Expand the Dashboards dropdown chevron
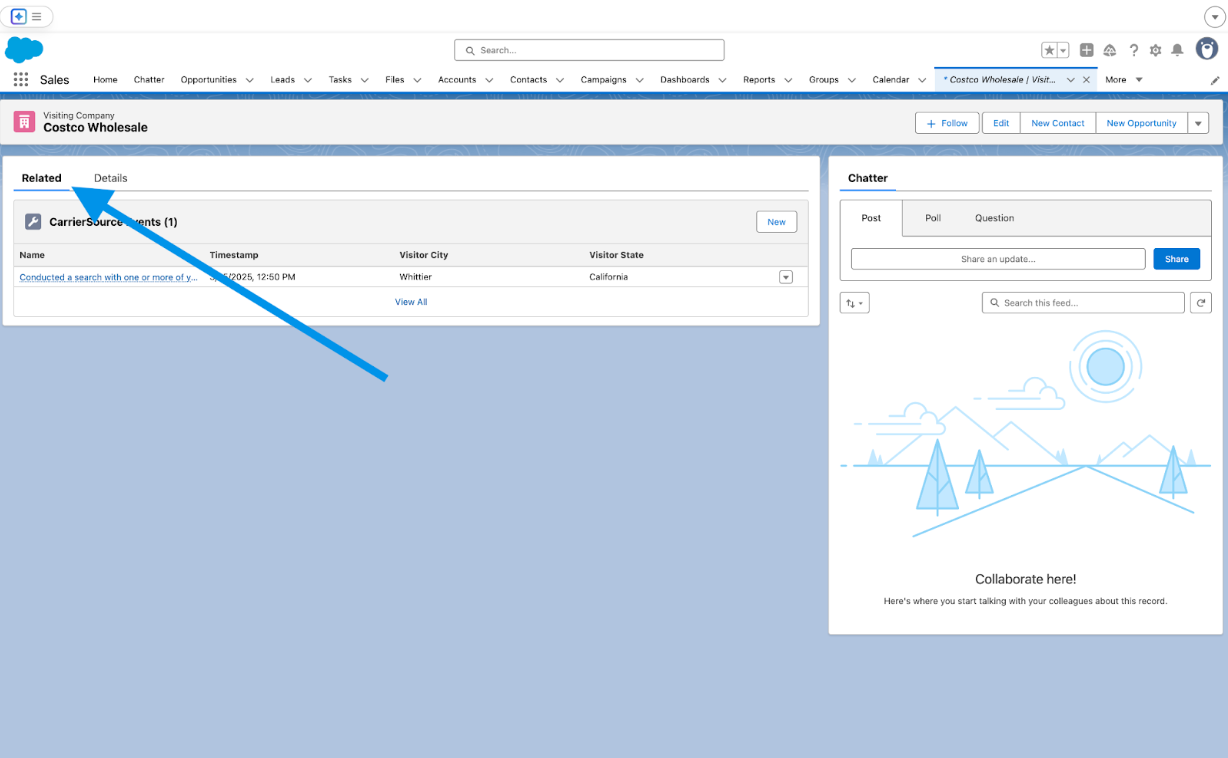This screenshot has width=1228, height=758. point(722,80)
